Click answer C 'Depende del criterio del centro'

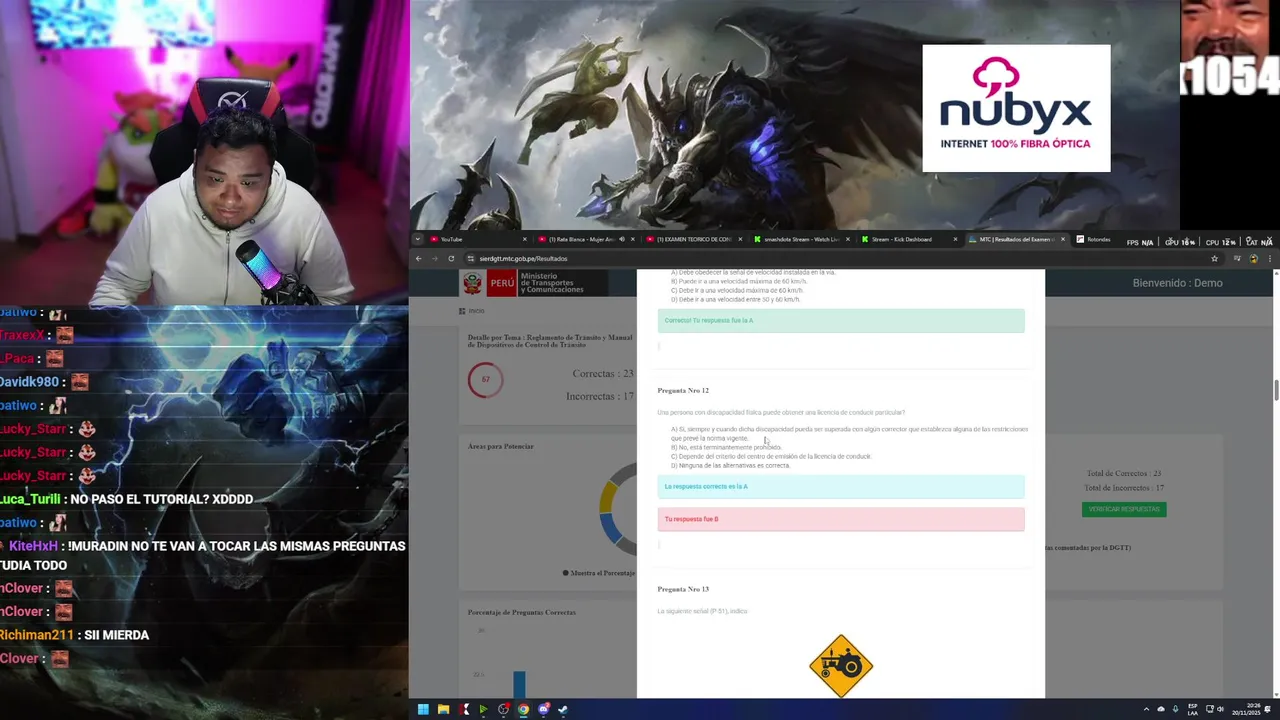click(x=771, y=456)
